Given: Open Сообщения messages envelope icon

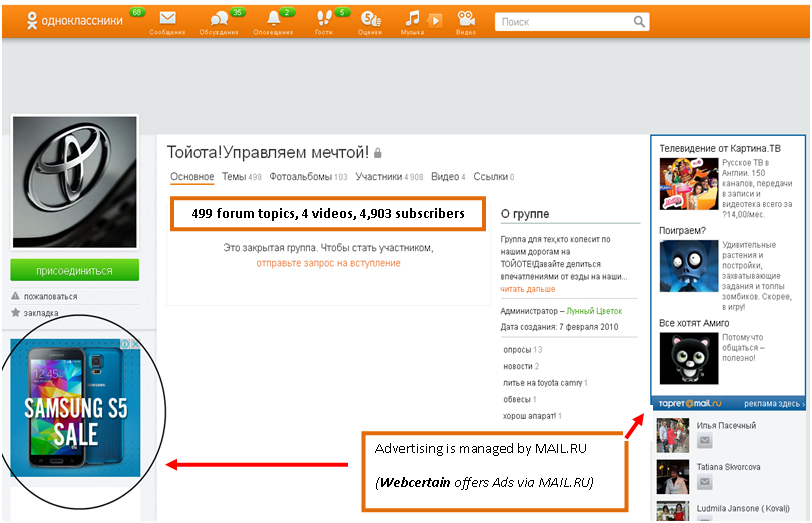Looking at the screenshot, I should tap(167, 19).
